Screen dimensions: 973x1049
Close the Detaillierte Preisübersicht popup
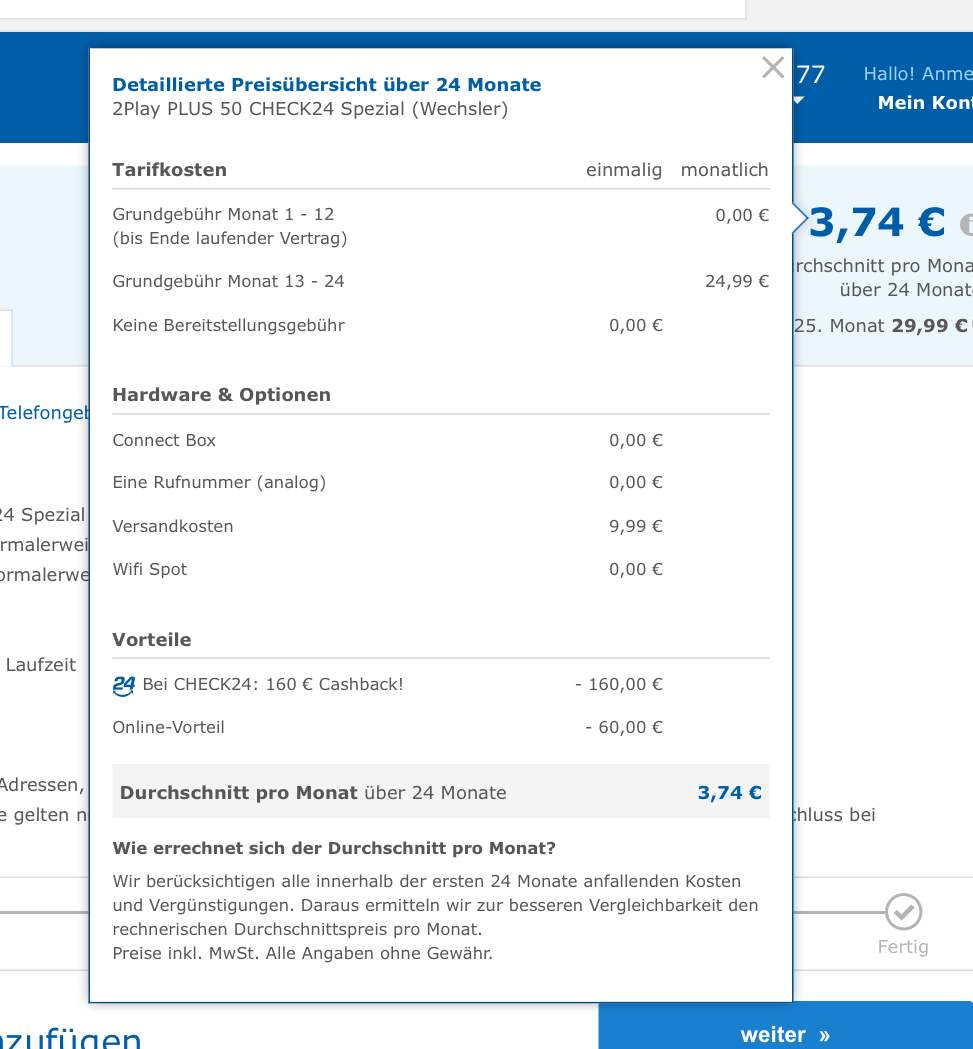click(x=773, y=68)
